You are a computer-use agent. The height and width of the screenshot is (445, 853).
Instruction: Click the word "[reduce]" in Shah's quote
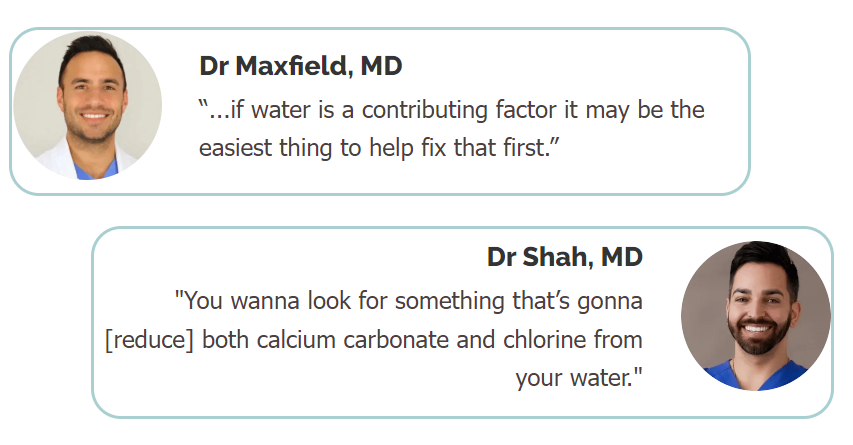click(149, 339)
